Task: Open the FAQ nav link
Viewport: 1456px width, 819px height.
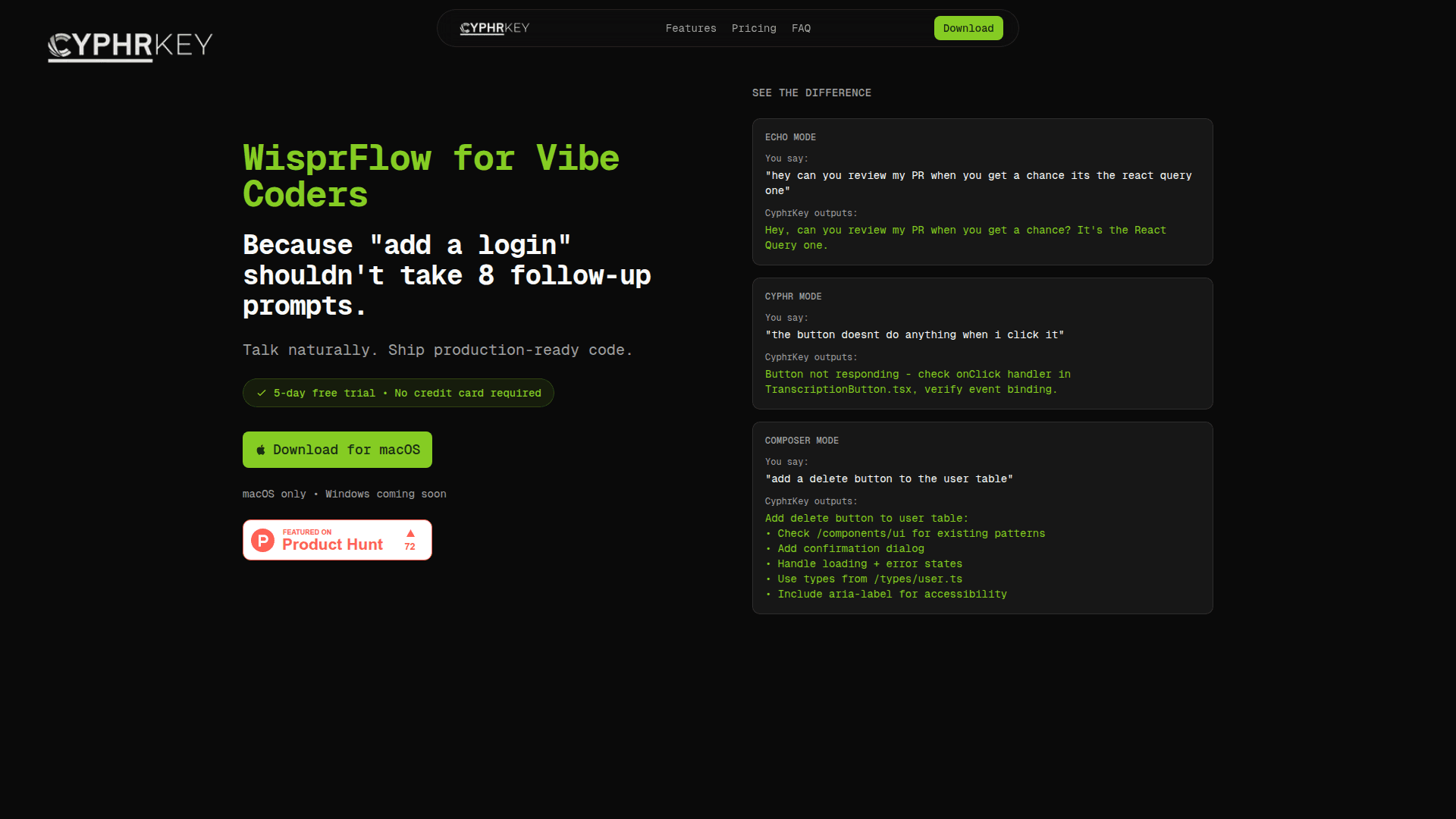Action: (801, 28)
